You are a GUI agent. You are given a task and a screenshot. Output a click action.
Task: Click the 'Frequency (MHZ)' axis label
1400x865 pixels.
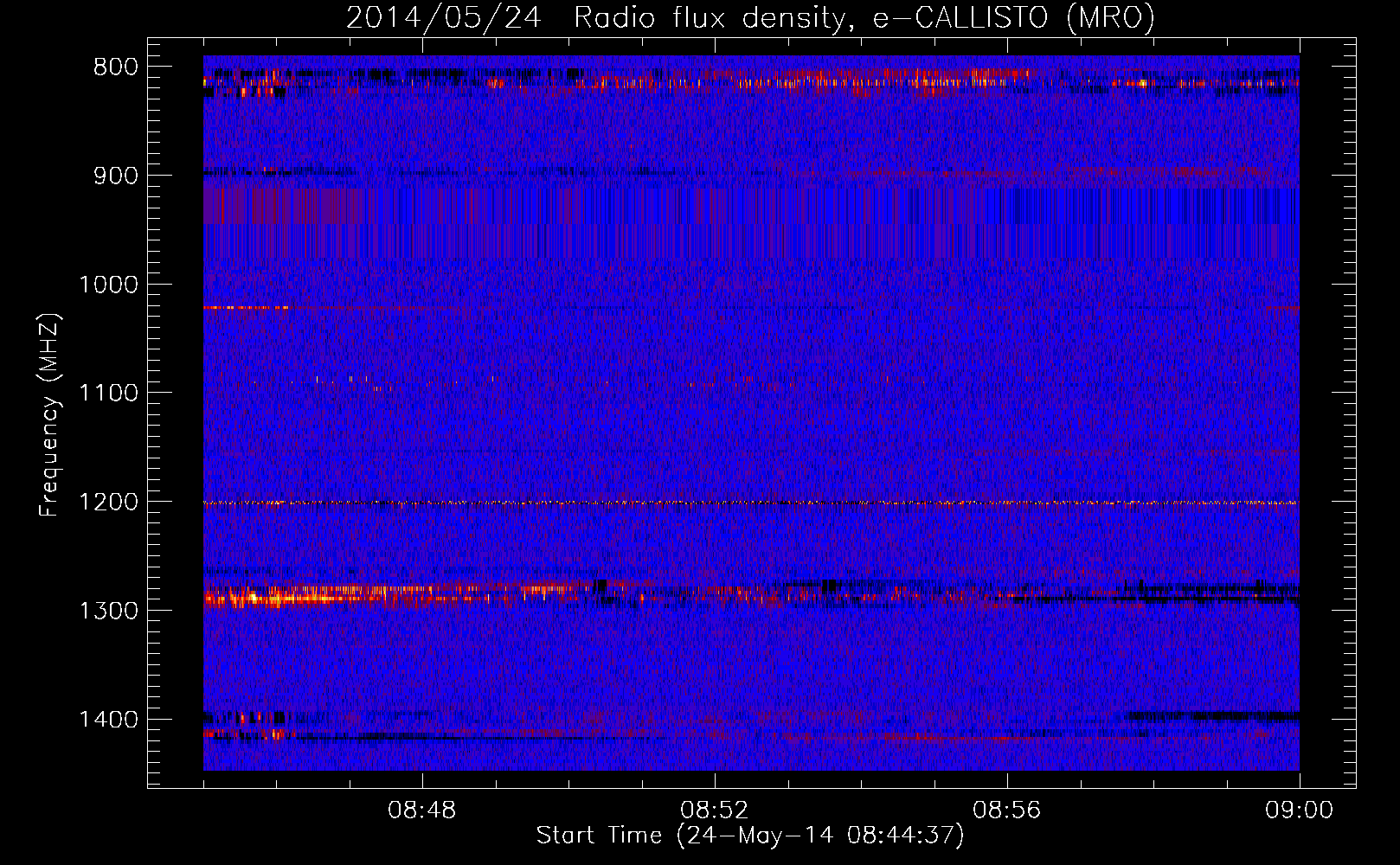(49, 415)
